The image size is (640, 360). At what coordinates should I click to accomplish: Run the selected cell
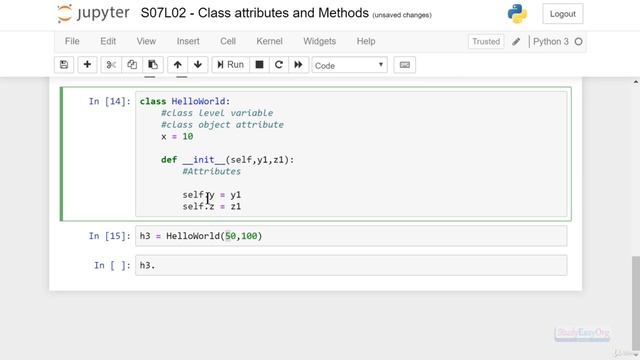(231, 65)
